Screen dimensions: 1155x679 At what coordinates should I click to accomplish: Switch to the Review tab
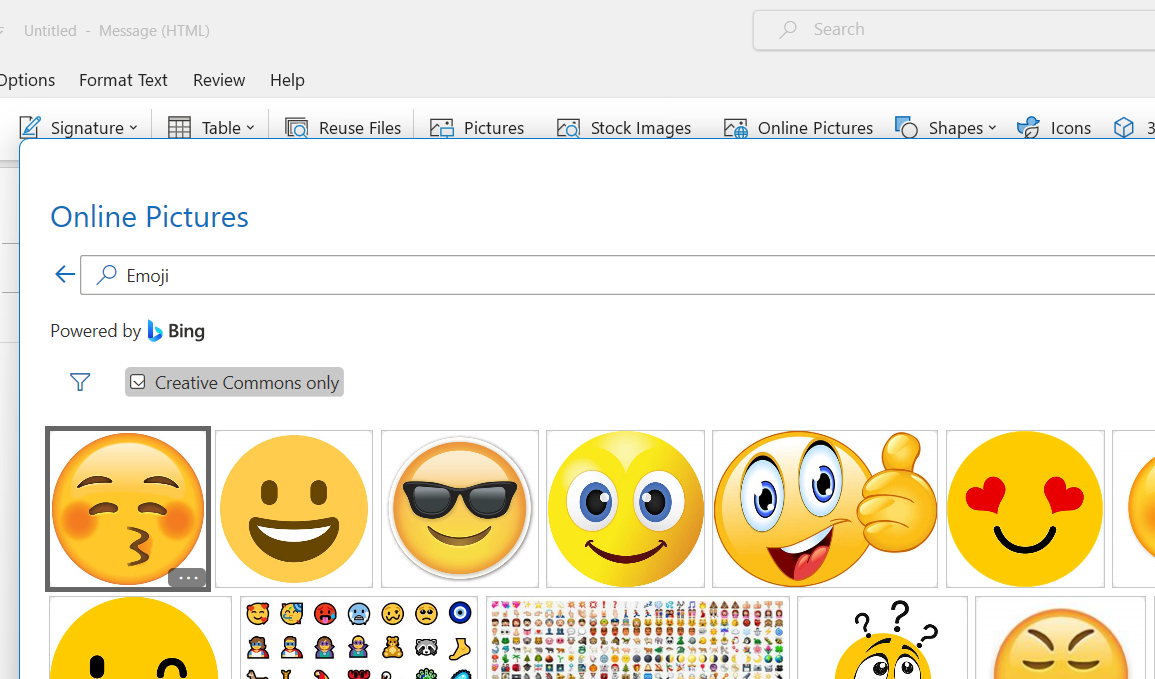click(219, 80)
